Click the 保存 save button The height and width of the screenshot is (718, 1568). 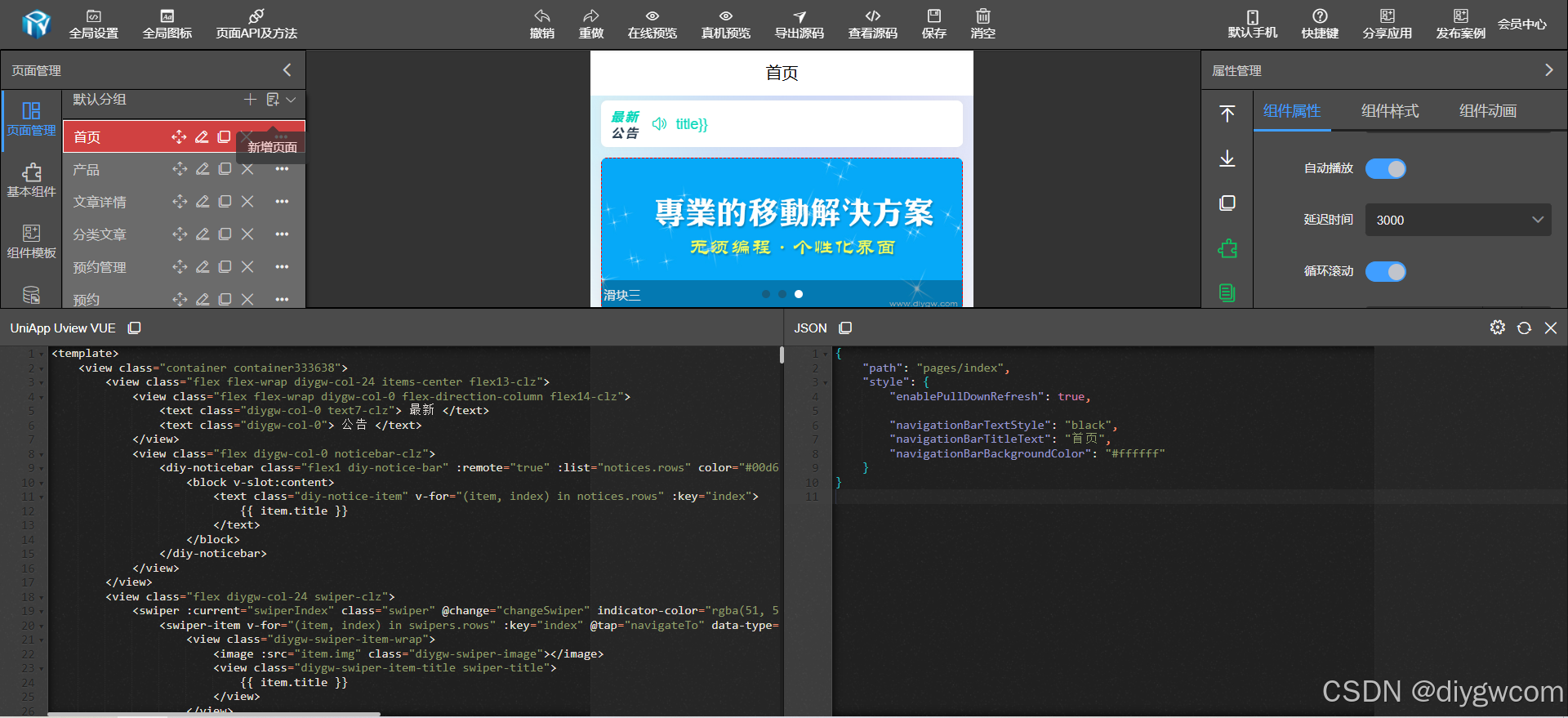tap(934, 25)
